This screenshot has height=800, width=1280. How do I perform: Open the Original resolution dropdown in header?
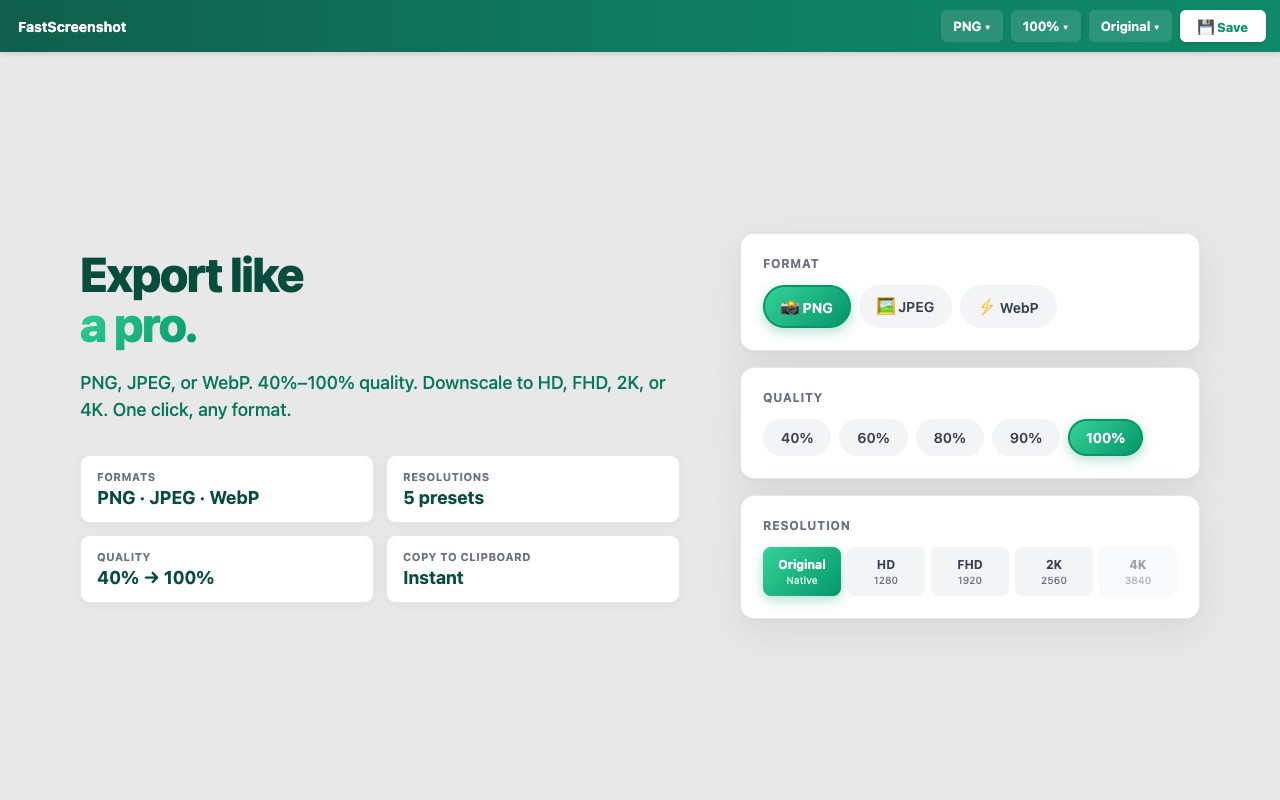pyautogui.click(x=1130, y=26)
